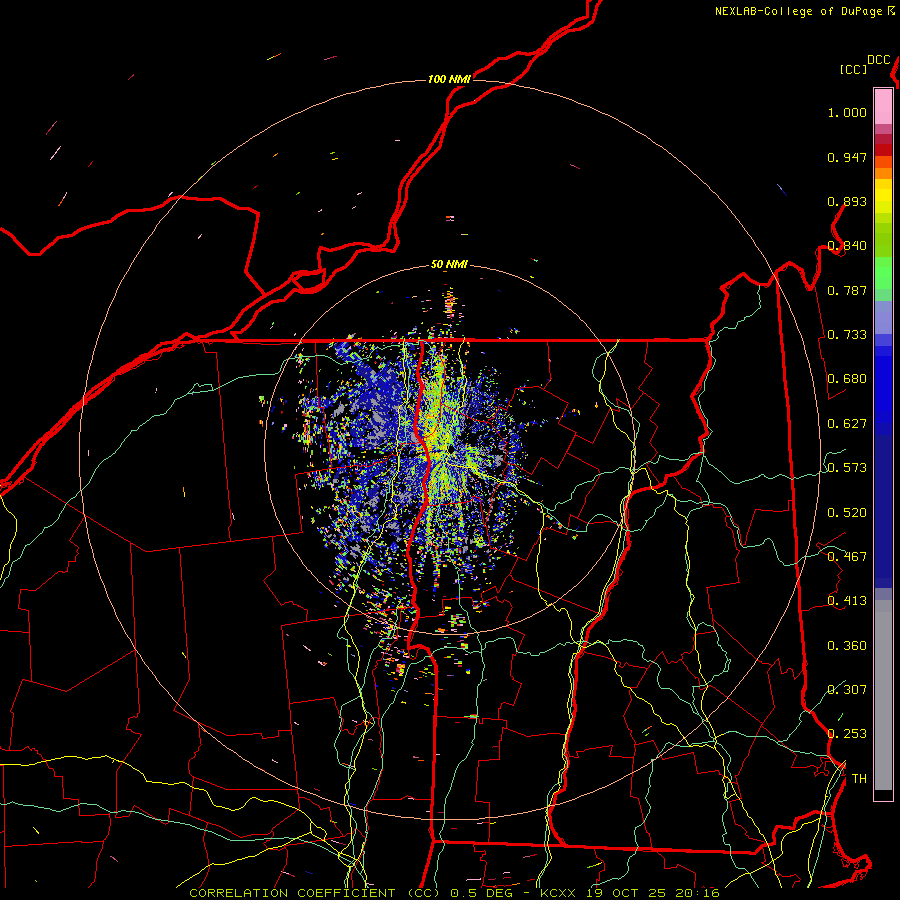Click the 0.840 scale value
The height and width of the screenshot is (900, 900).
(847, 246)
